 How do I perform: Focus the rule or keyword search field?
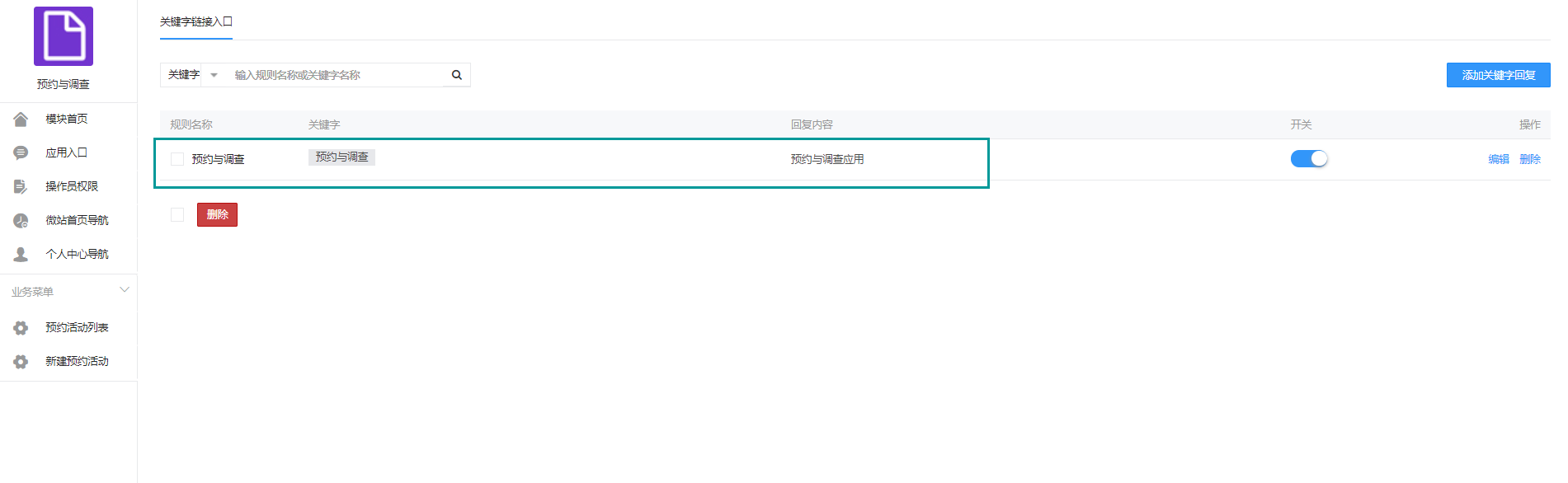(x=334, y=75)
